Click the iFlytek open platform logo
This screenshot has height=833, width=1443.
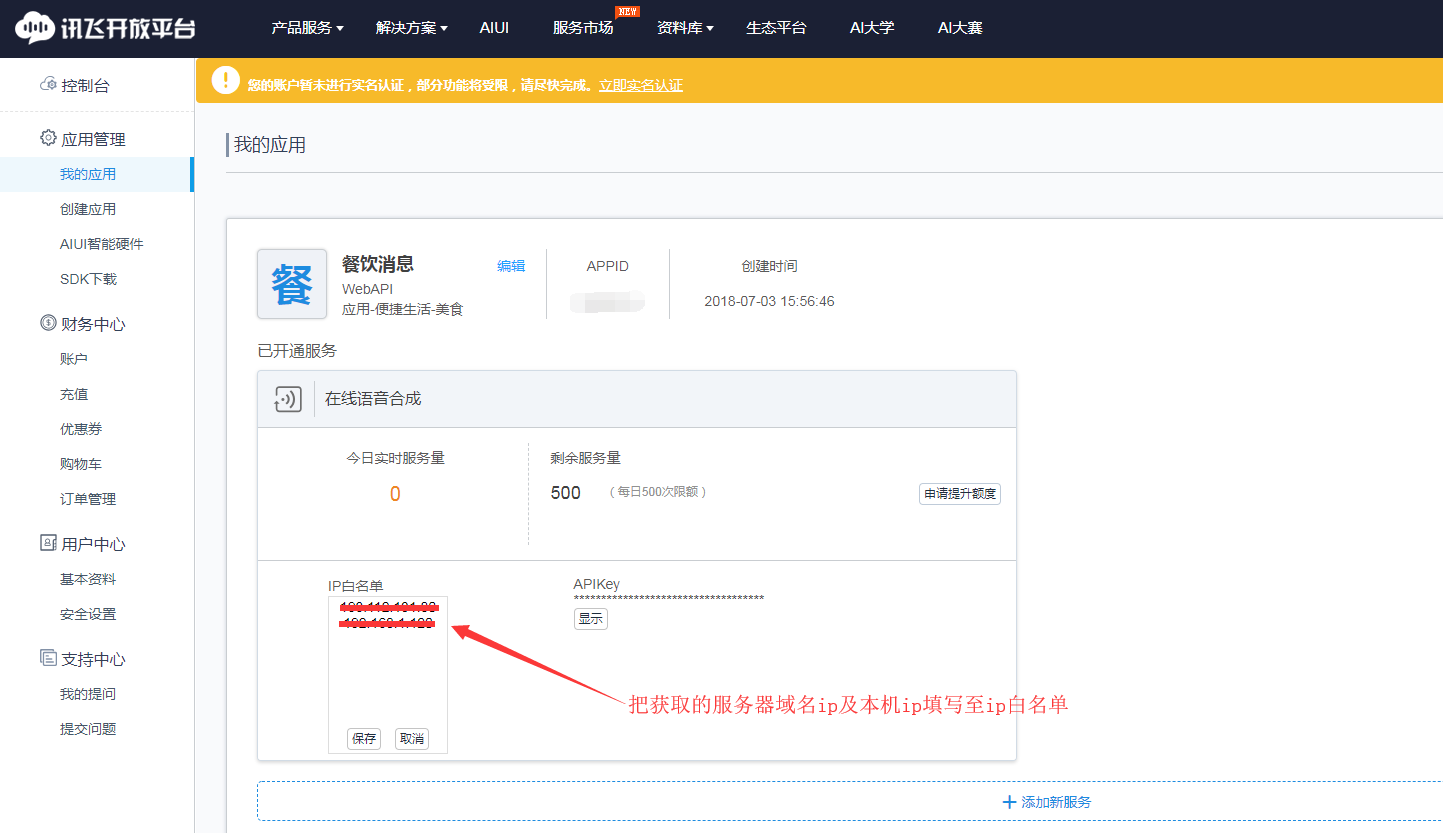(105, 28)
